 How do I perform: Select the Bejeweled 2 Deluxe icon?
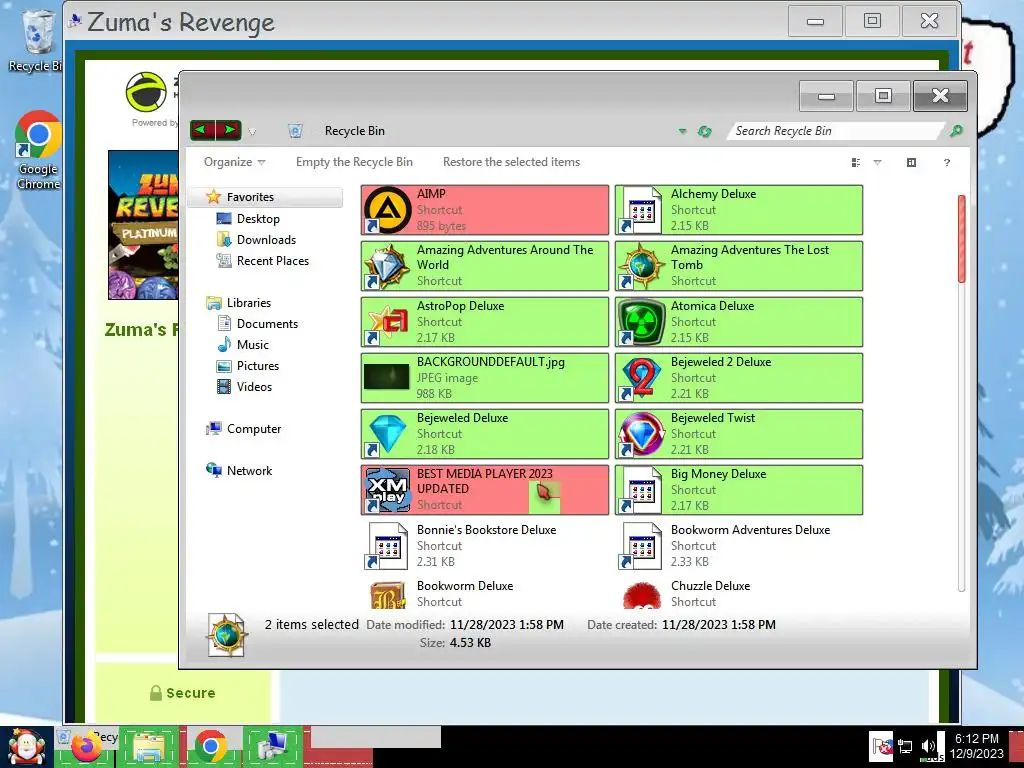641,379
